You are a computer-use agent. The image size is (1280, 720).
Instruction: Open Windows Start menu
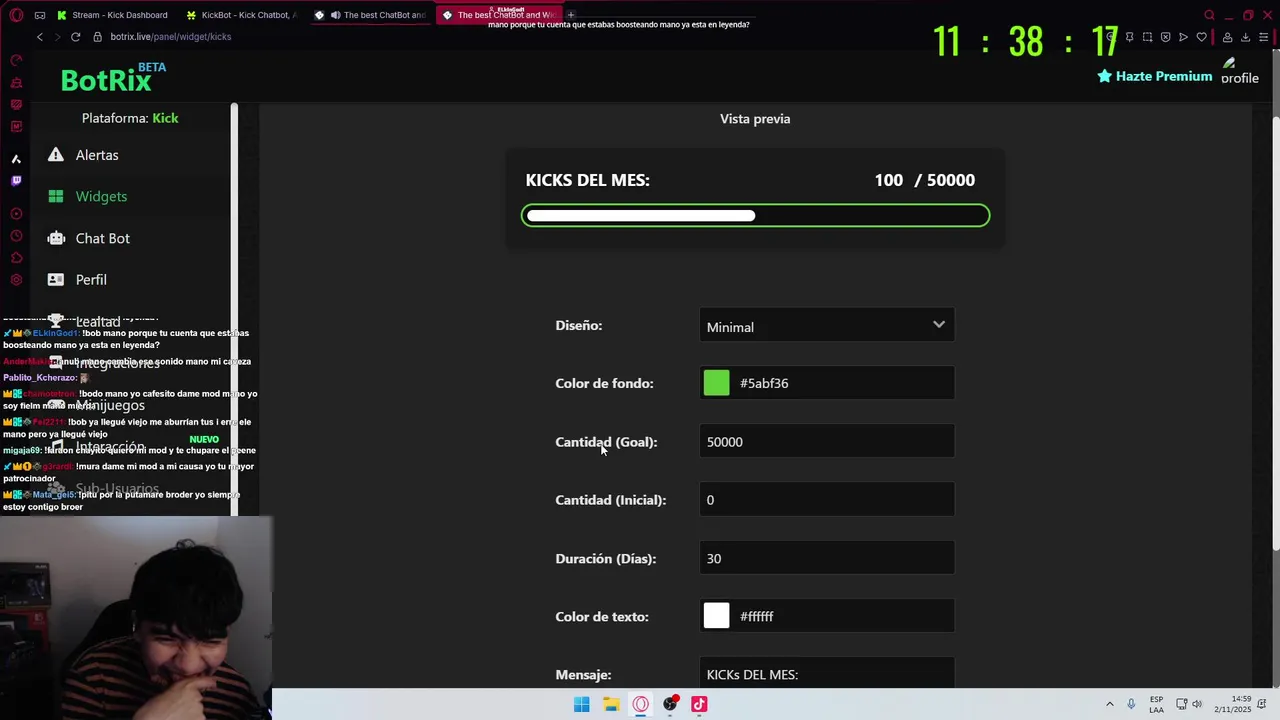(581, 704)
